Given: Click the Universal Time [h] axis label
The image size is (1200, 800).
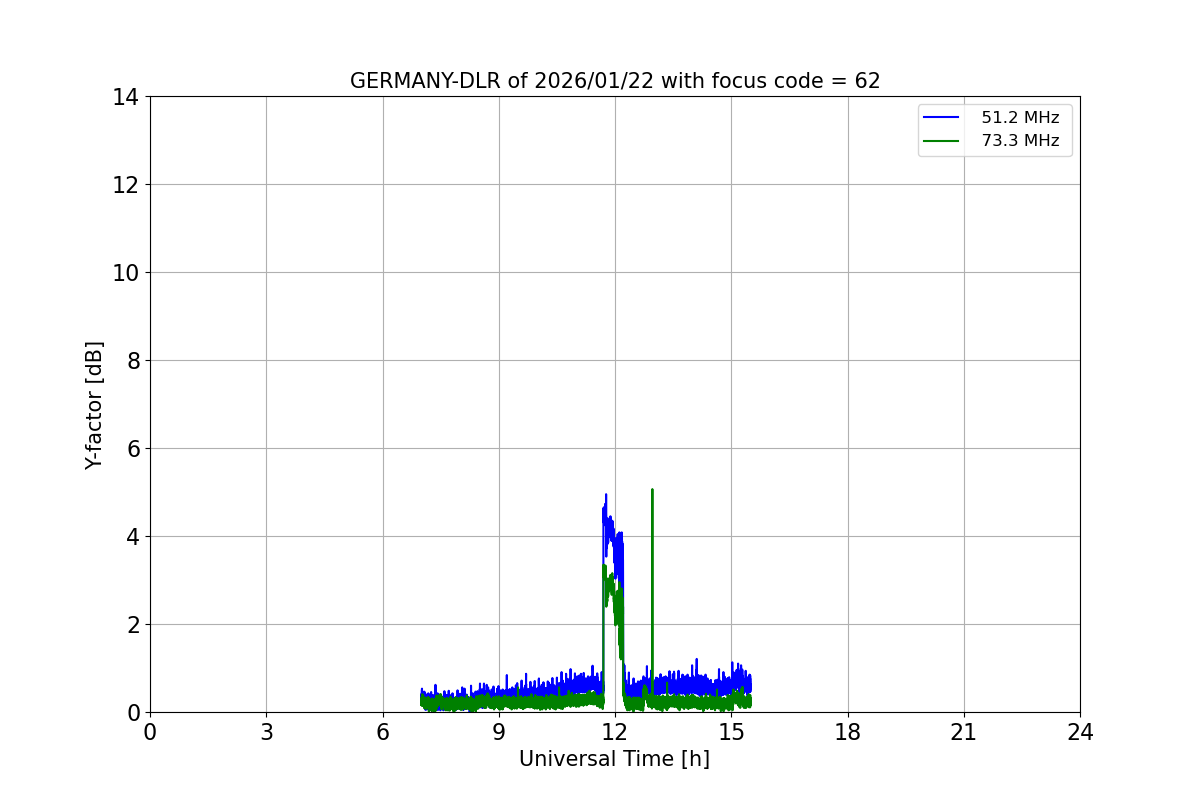Looking at the screenshot, I should pyautogui.click(x=614, y=759).
